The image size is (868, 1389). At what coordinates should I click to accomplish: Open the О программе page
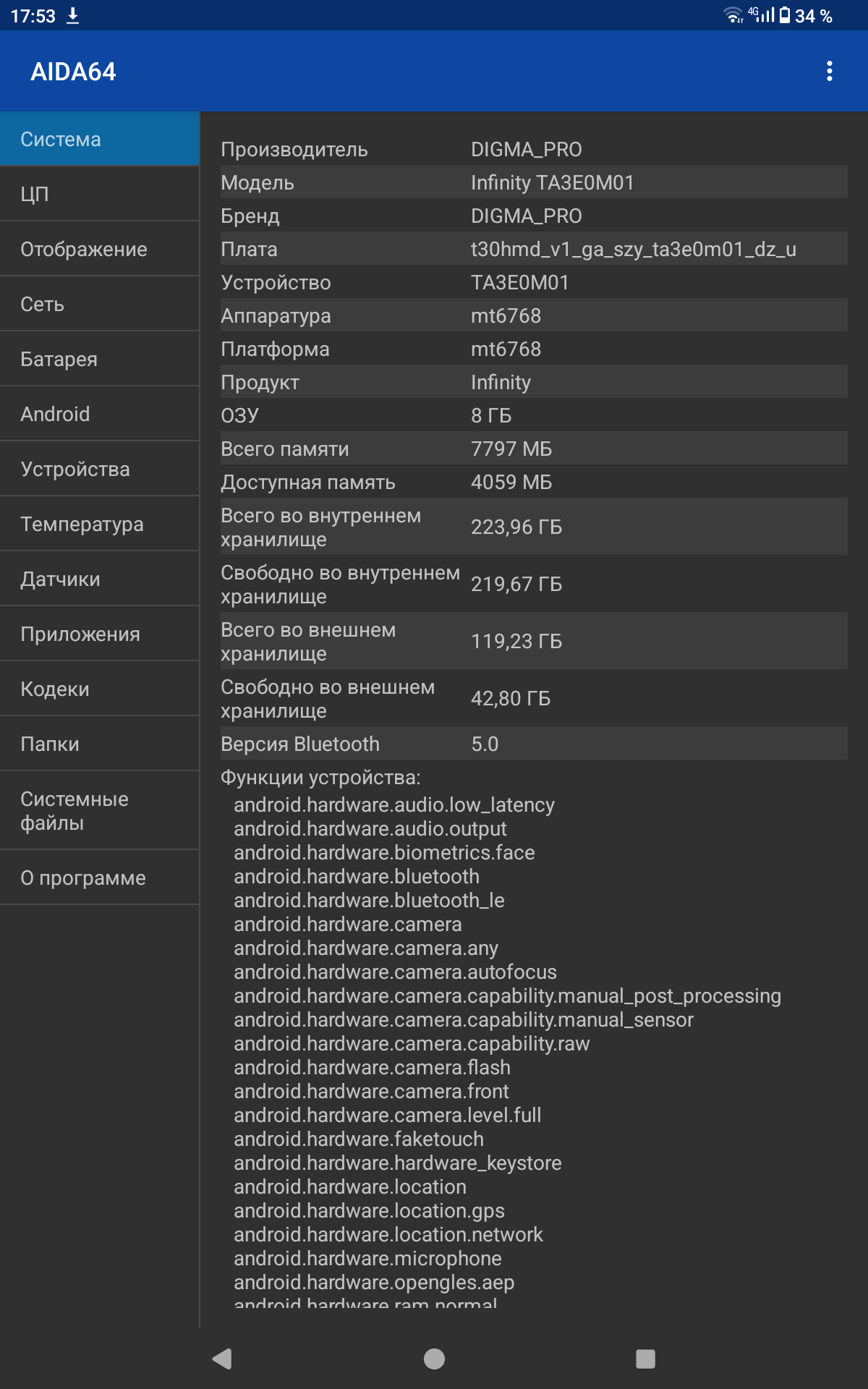(x=100, y=878)
